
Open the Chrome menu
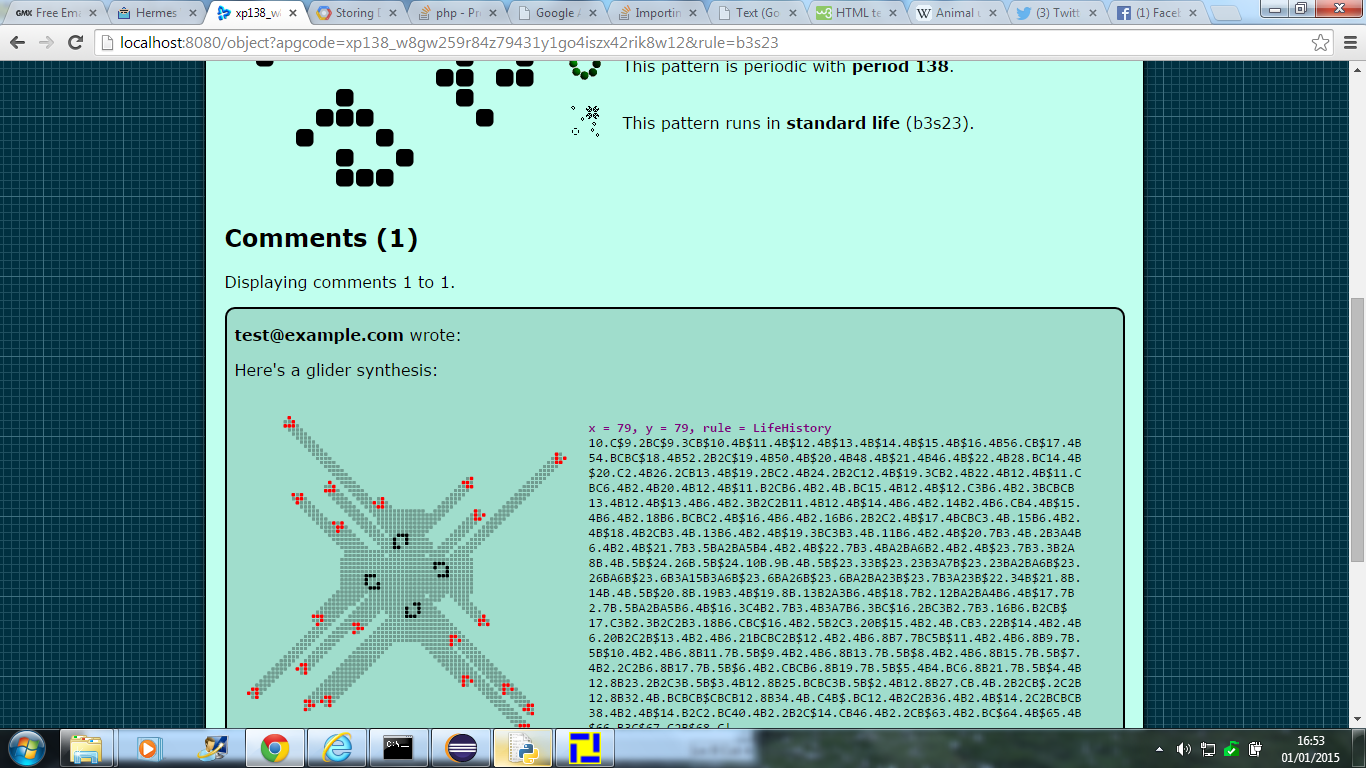pos(1348,43)
